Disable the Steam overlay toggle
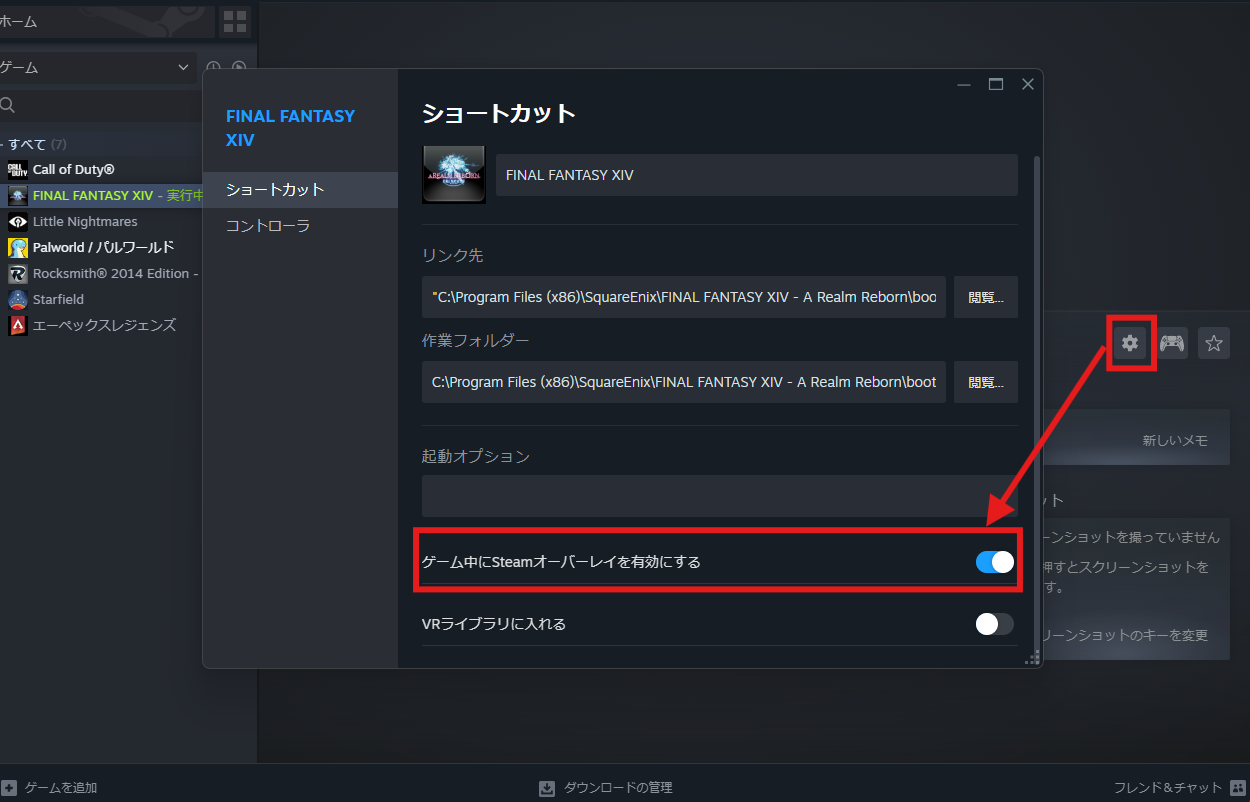The height and width of the screenshot is (802, 1250). (994, 562)
